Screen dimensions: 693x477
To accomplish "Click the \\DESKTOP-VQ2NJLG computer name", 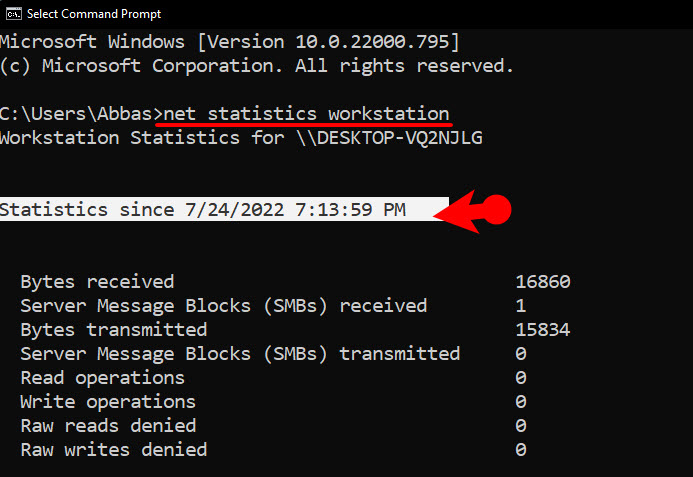I will click(x=390, y=138).
